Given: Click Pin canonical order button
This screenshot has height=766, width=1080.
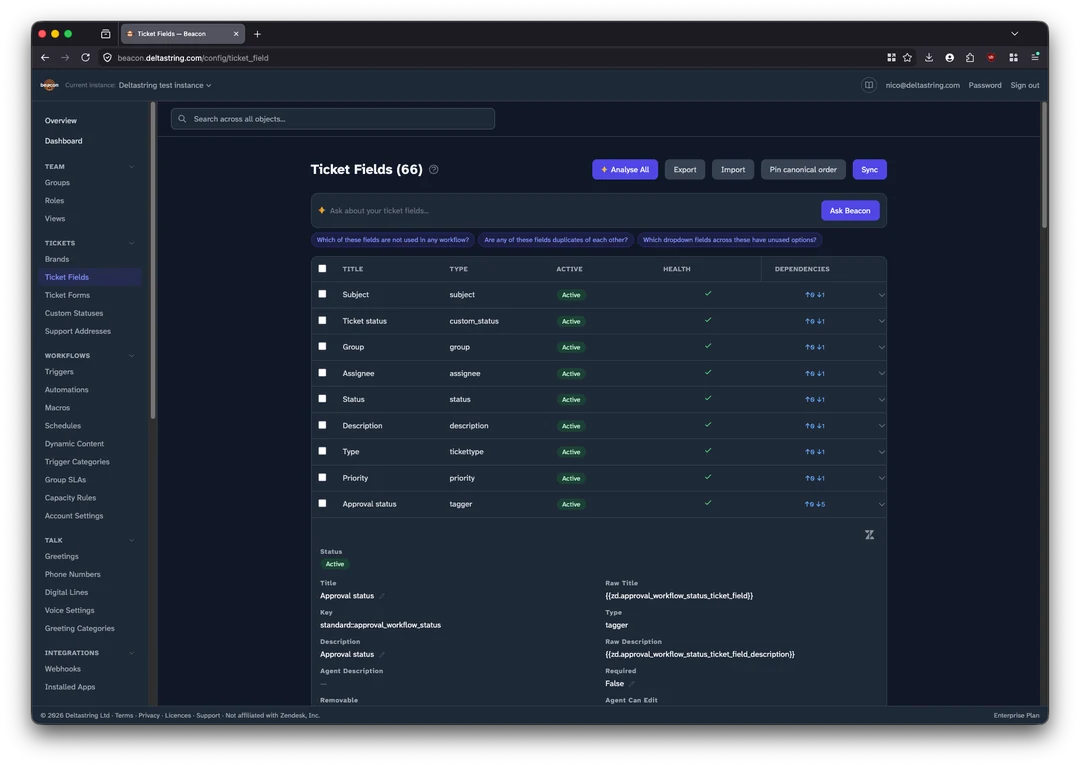Looking at the screenshot, I should (x=803, y=169).
